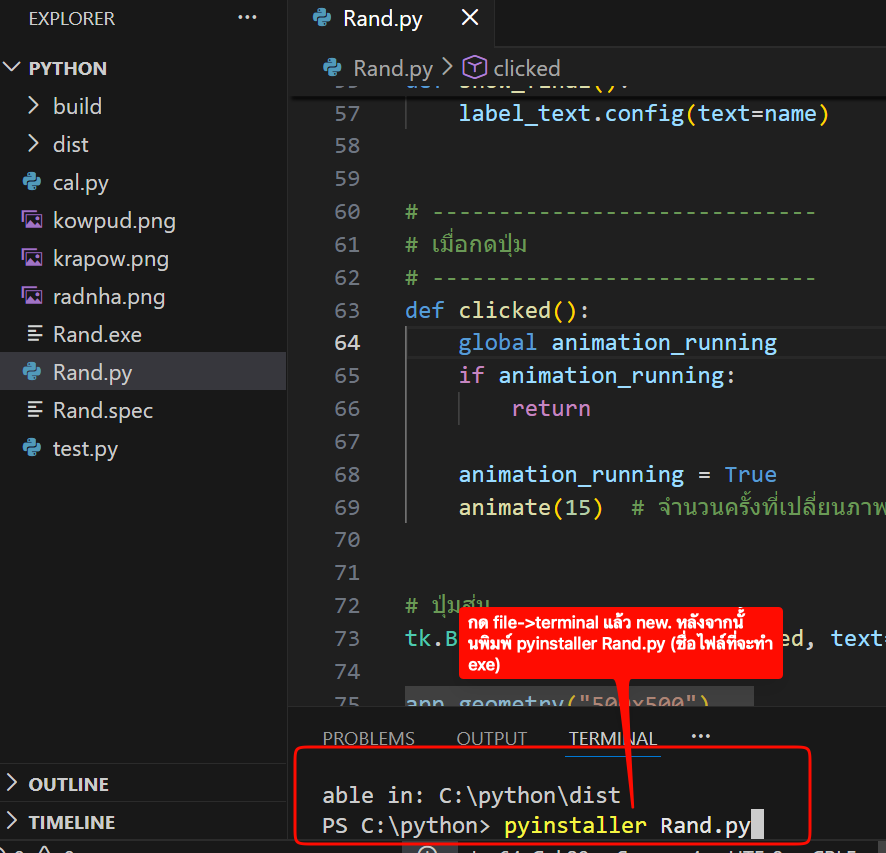The width and height of the screenshot is (886, 853).
Task: Open radnha.png from the file list
Action: click(109, 297)
